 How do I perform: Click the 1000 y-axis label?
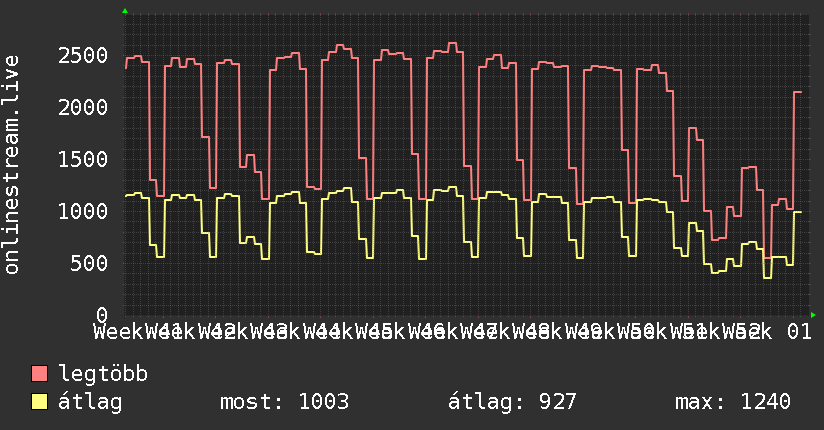[83, 212]
